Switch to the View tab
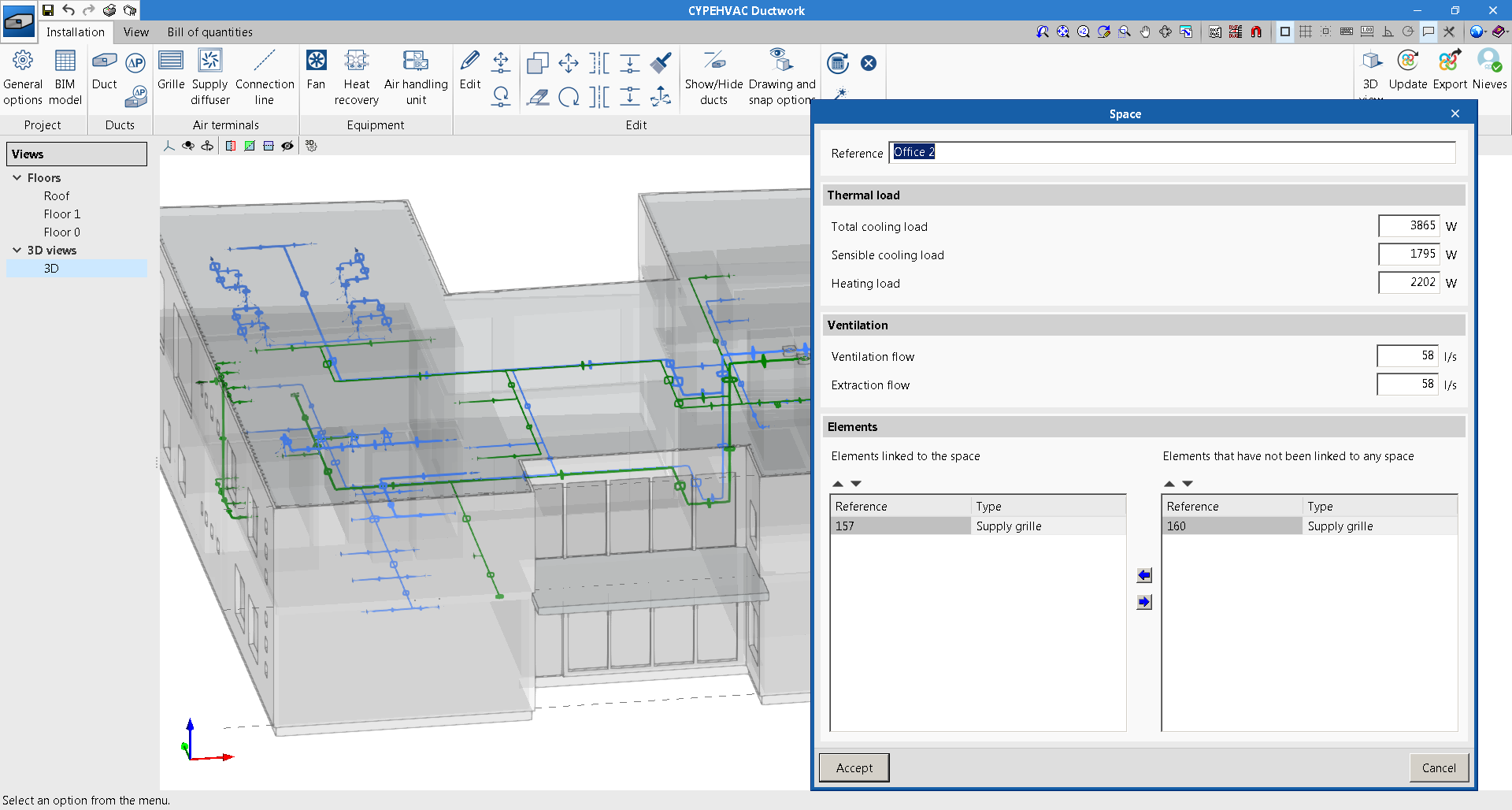 click(135, 32)
